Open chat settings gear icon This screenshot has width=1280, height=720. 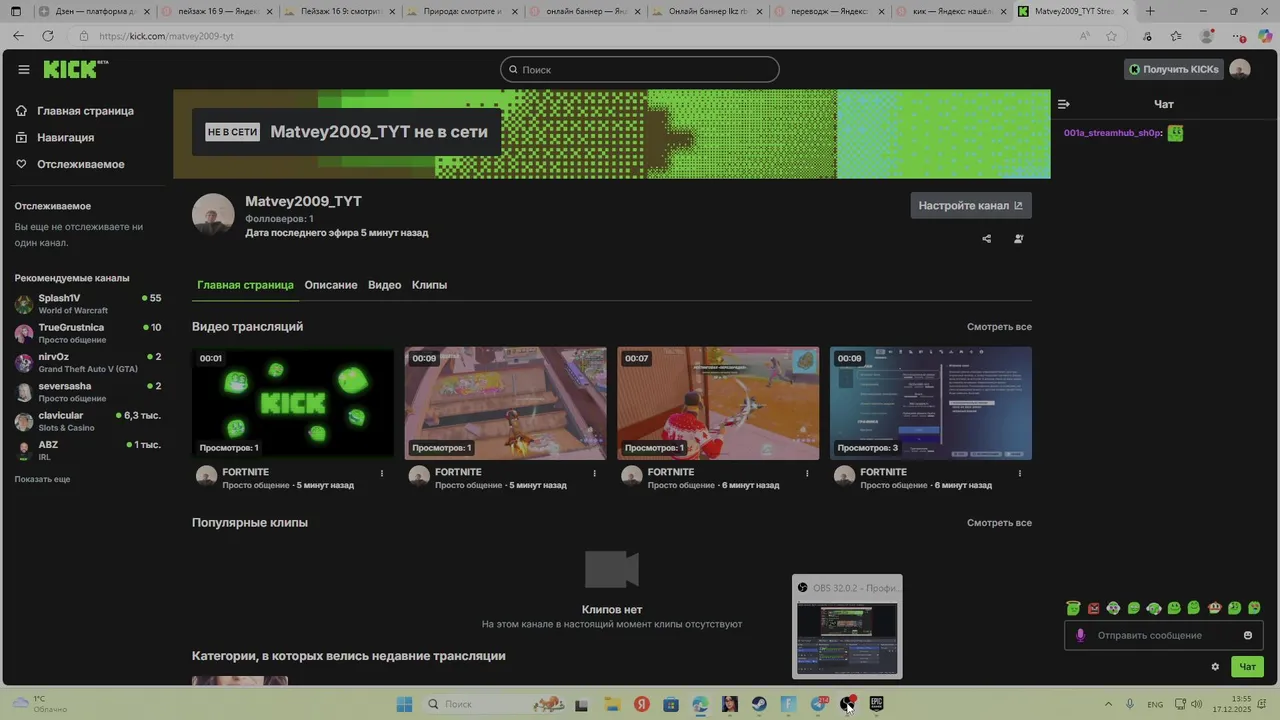(1216, 667)
